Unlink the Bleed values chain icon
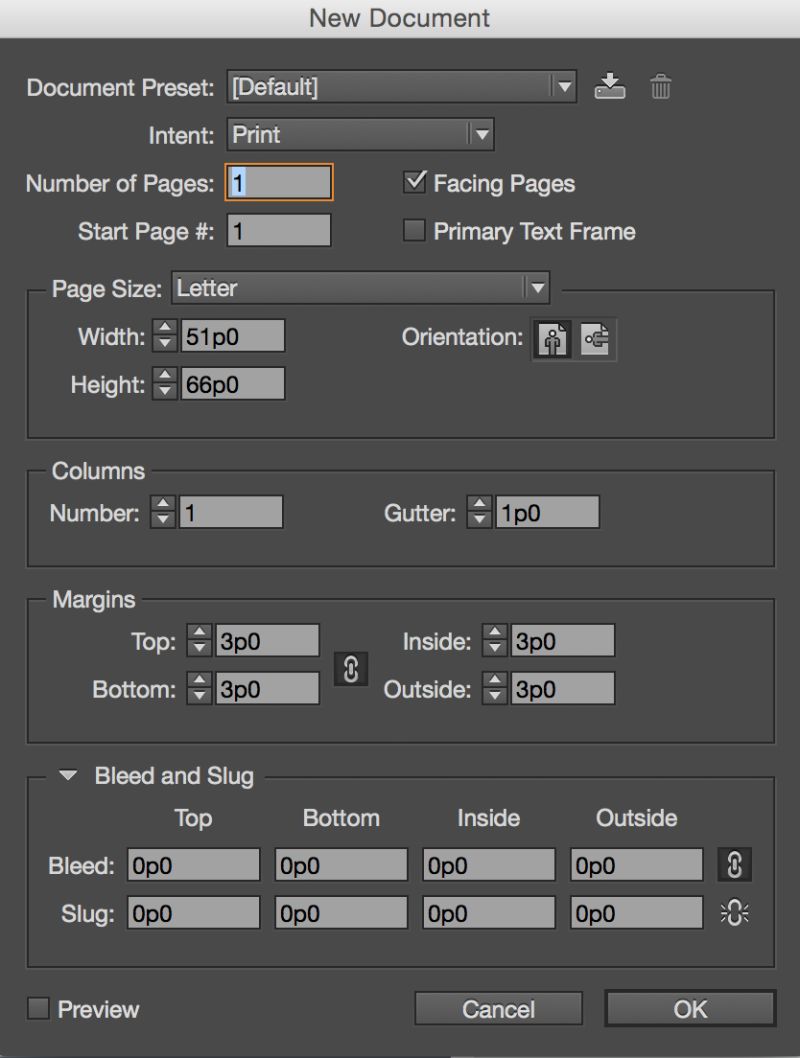This screenshot has height=1058, width=800. tap(735, 864)
